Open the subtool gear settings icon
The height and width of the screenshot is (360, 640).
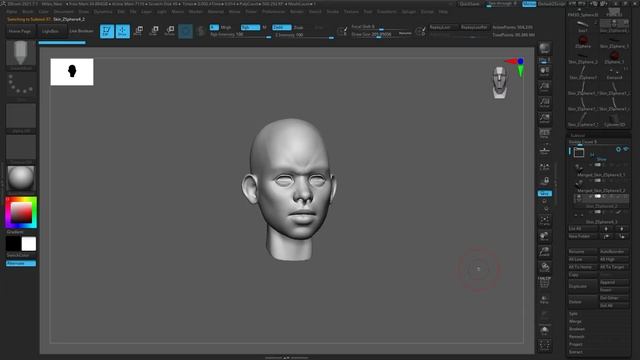[618, 149]
